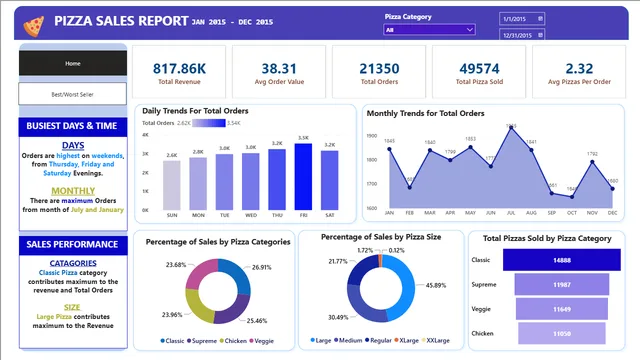Image resolution: width=640 pixels, height=360 pixels.
Task: Click the JAN data point on monthly chart
Action: pyautogui.click(x=389, y=149)
